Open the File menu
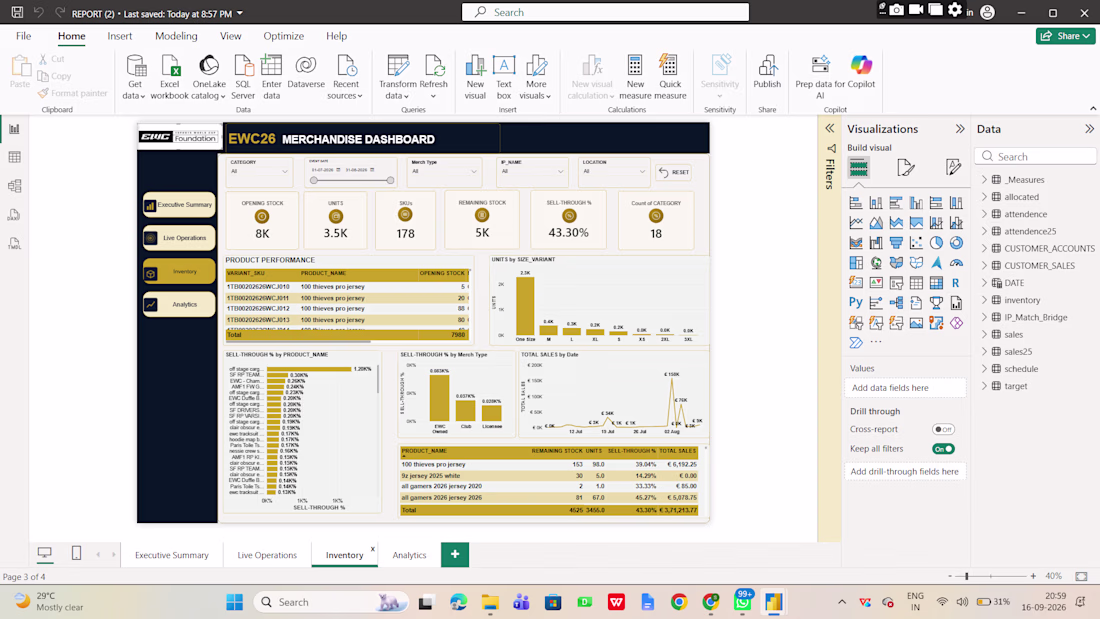 coord(23,36)
